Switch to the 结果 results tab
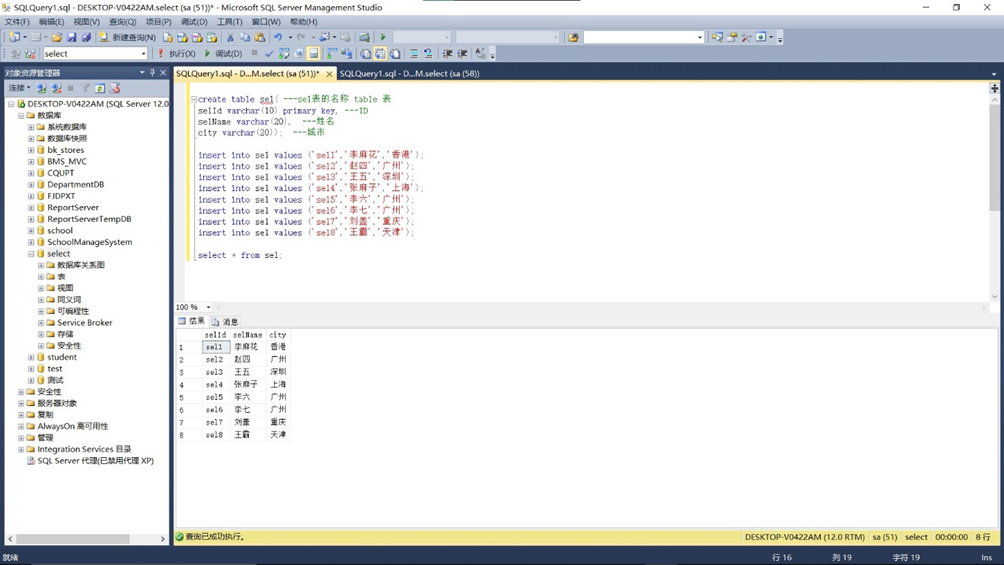Screen dimensions: 1004x565 click(191, 322)
